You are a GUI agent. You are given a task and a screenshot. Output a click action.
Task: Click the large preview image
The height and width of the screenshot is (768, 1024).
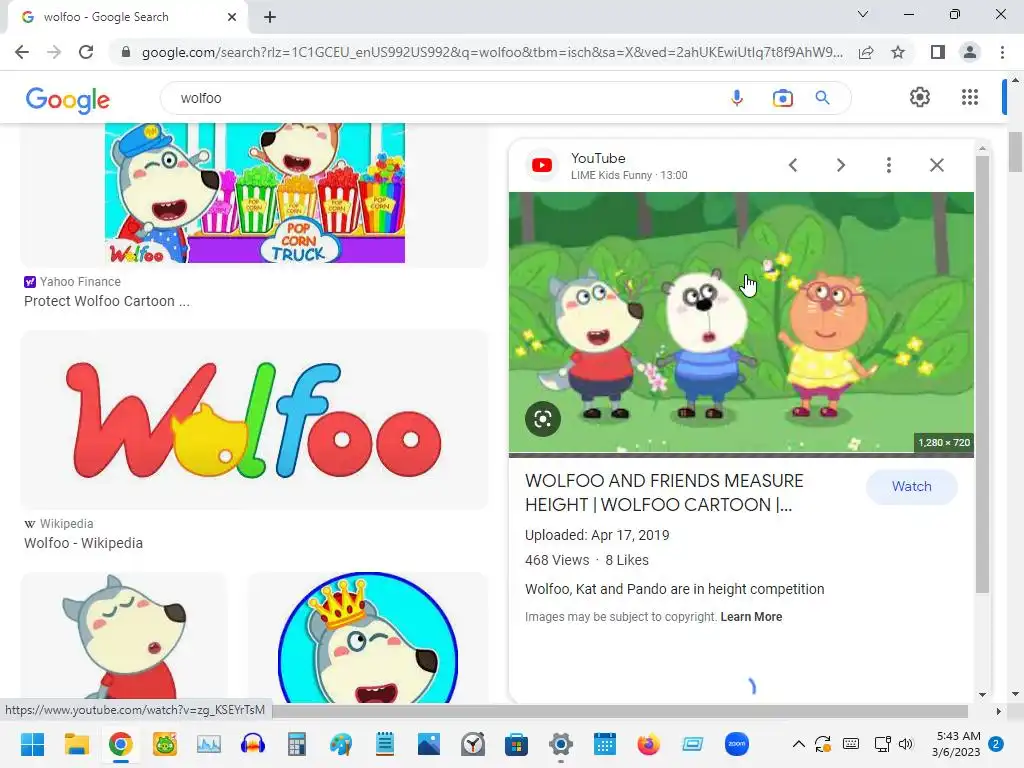741,323
